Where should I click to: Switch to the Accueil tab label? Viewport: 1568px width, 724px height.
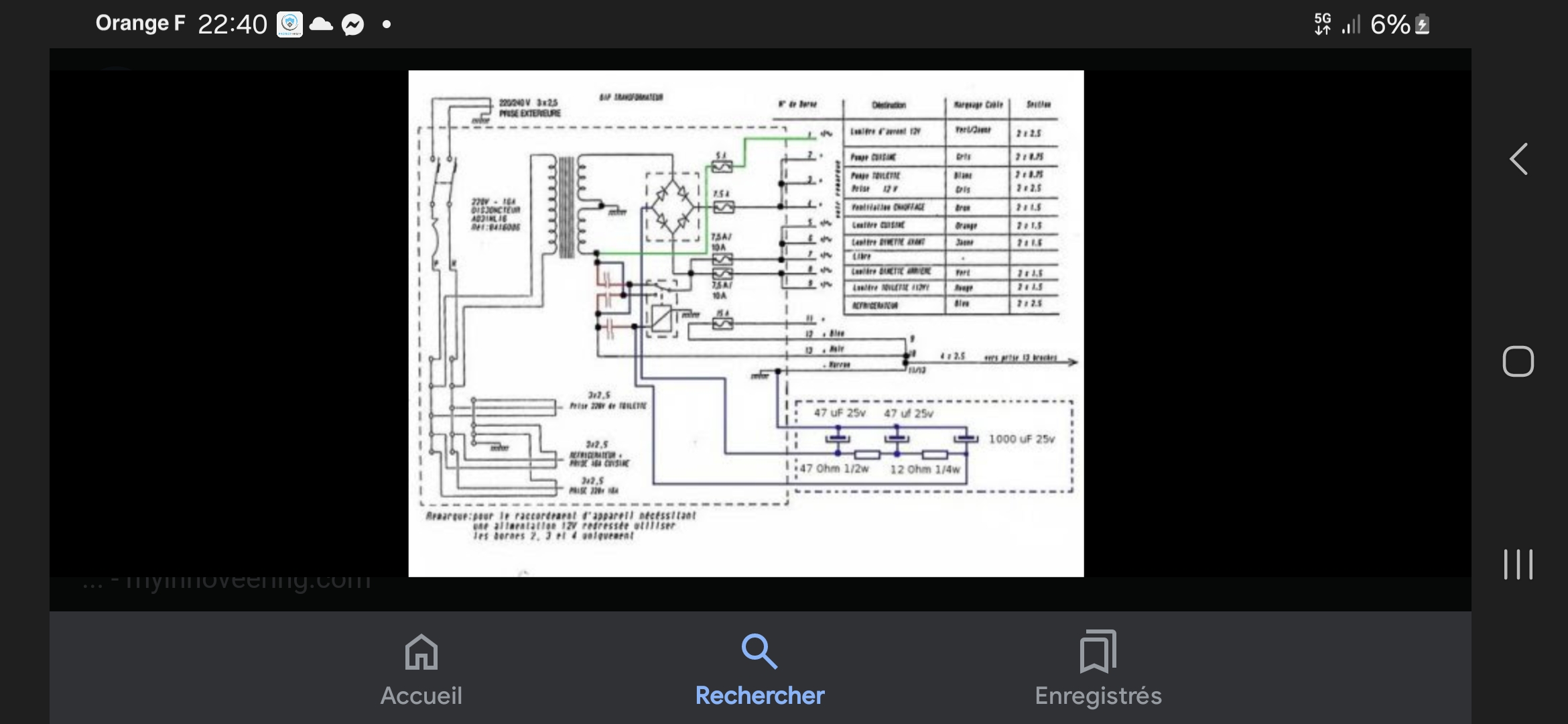pos(421,696)
